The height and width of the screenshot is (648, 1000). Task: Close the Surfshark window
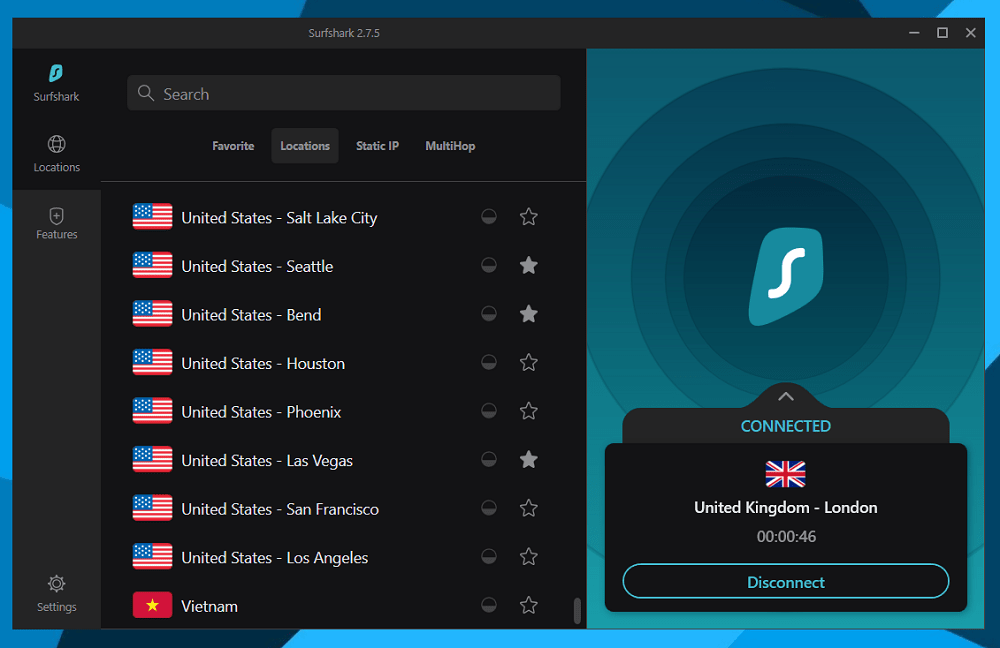click(x=971, y=33)
